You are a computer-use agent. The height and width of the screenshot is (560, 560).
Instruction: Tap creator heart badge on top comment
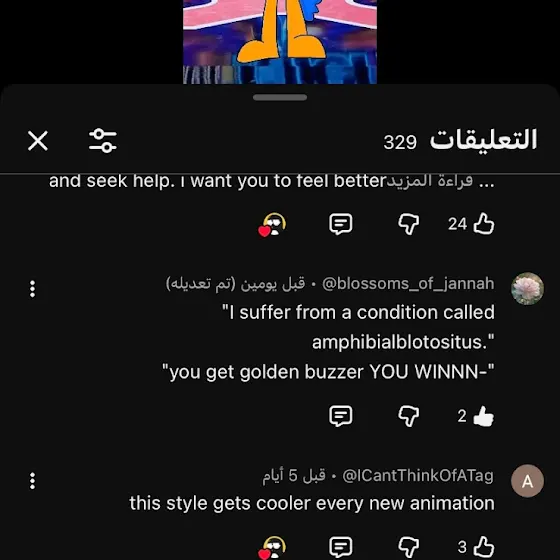pyautogui.click(x=272, y=225)
